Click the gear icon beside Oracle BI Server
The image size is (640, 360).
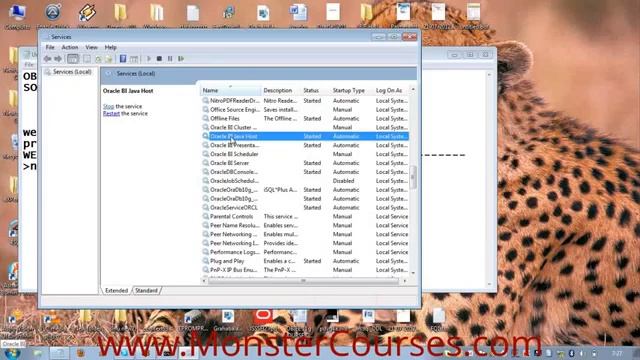point(206,163)
